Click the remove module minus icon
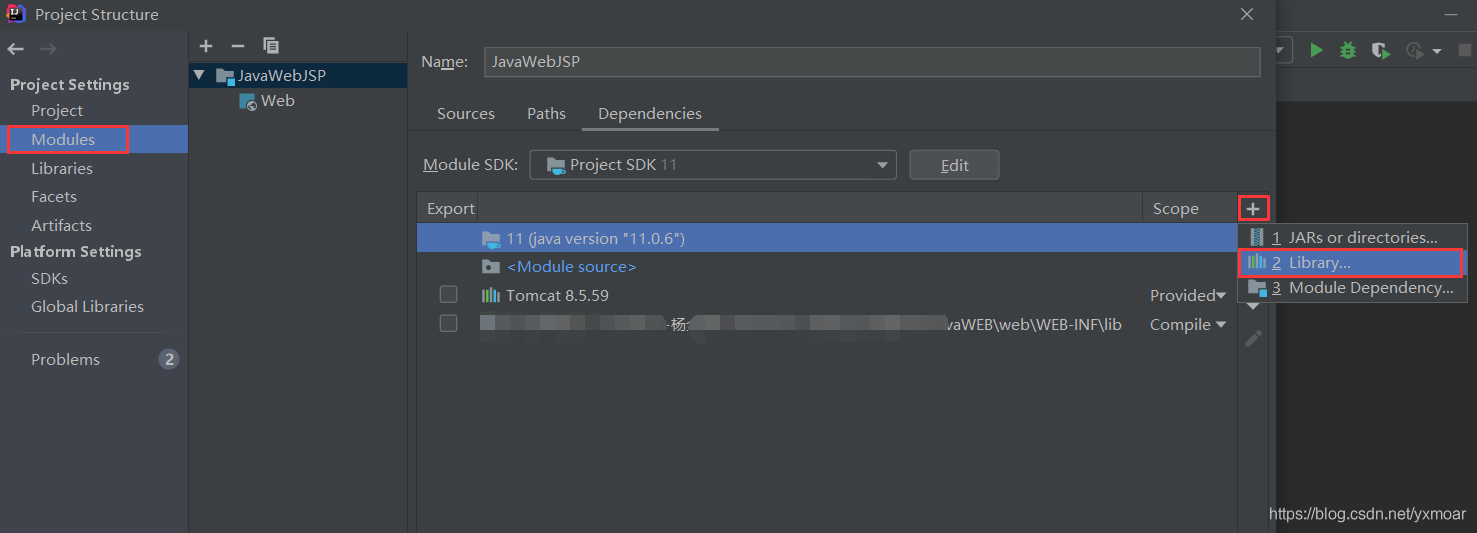1477x533 pixels. pos(238,46)
